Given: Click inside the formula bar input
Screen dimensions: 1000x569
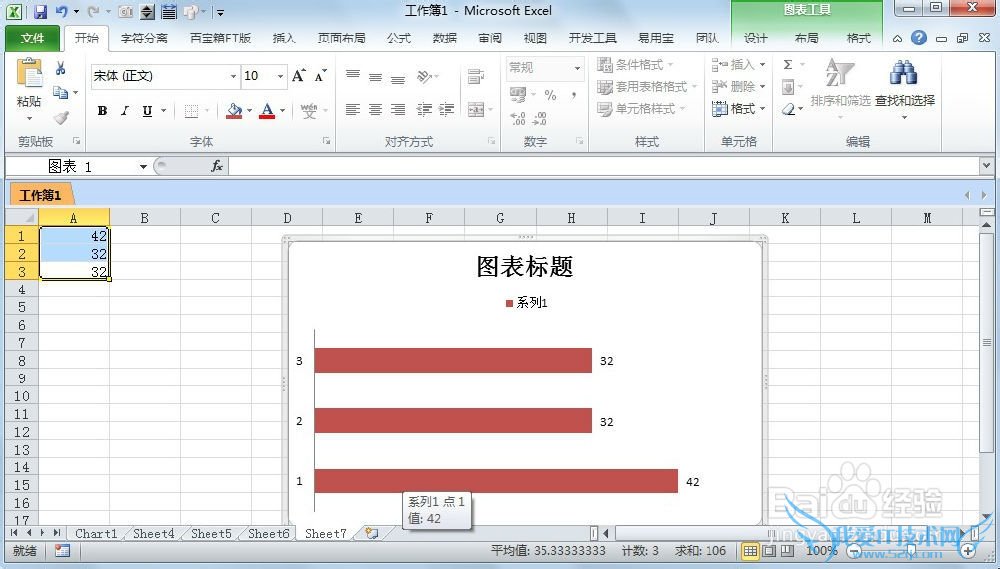Looking at the screenshot, I should (x=603, y=166).
